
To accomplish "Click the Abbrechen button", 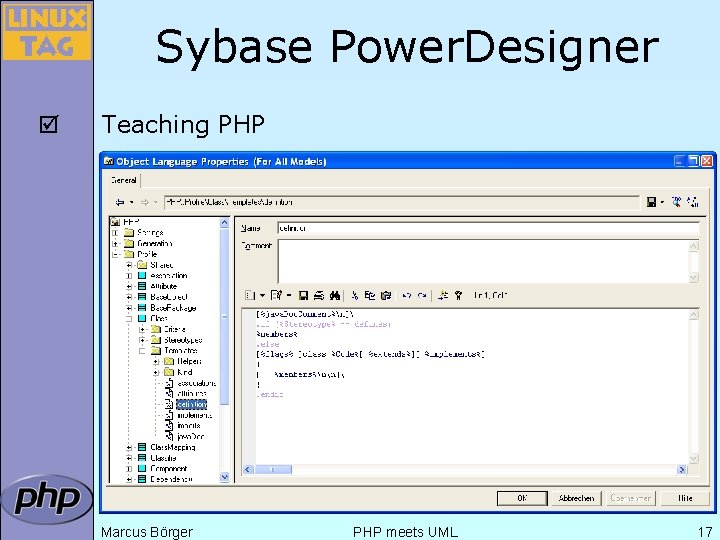I will (576, 498).
